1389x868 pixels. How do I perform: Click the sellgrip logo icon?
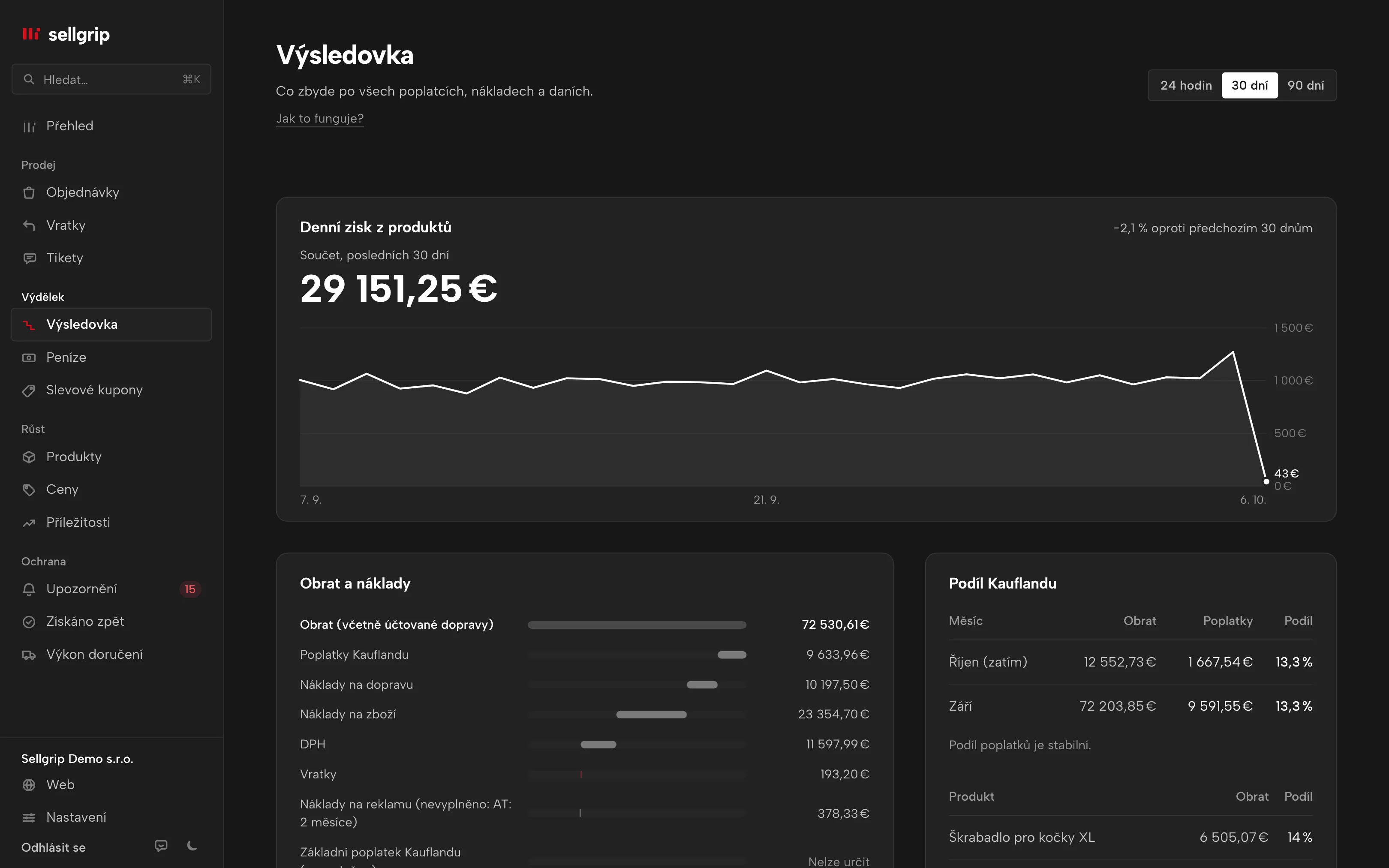[x=31, y=34]
